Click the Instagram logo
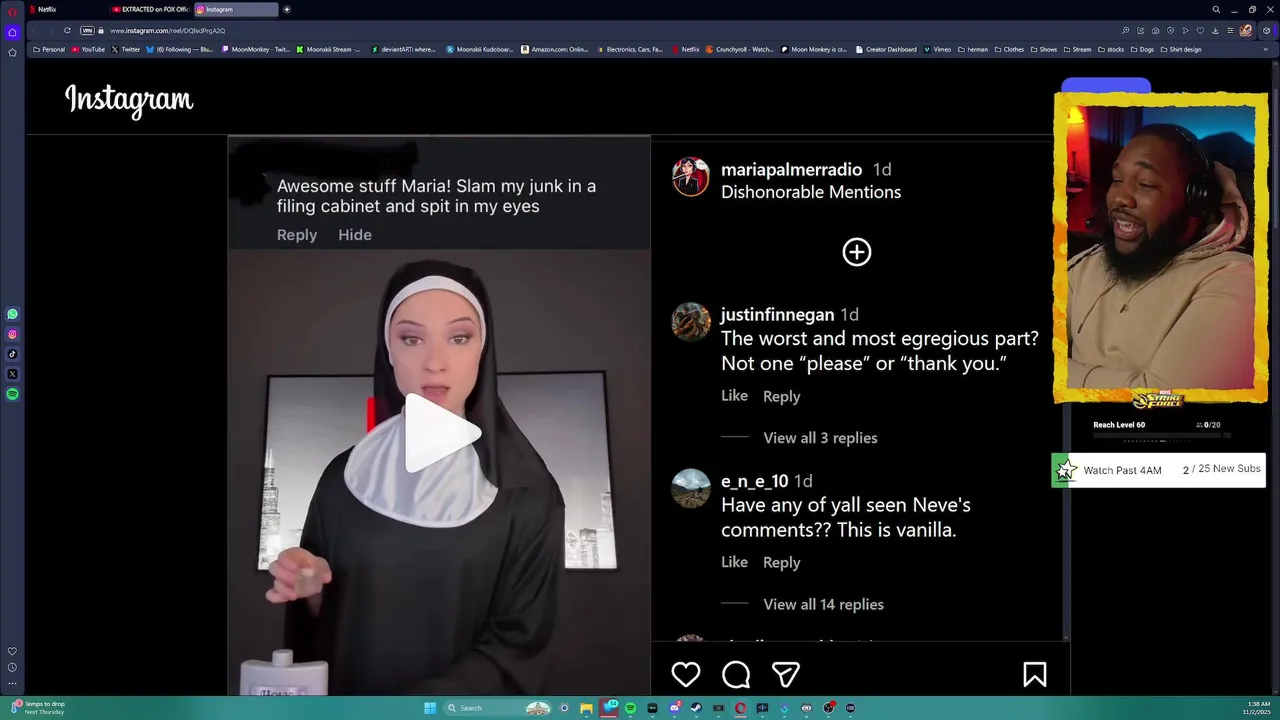Viewport: 1280px width, 720px height. click(x=129, y=99)
